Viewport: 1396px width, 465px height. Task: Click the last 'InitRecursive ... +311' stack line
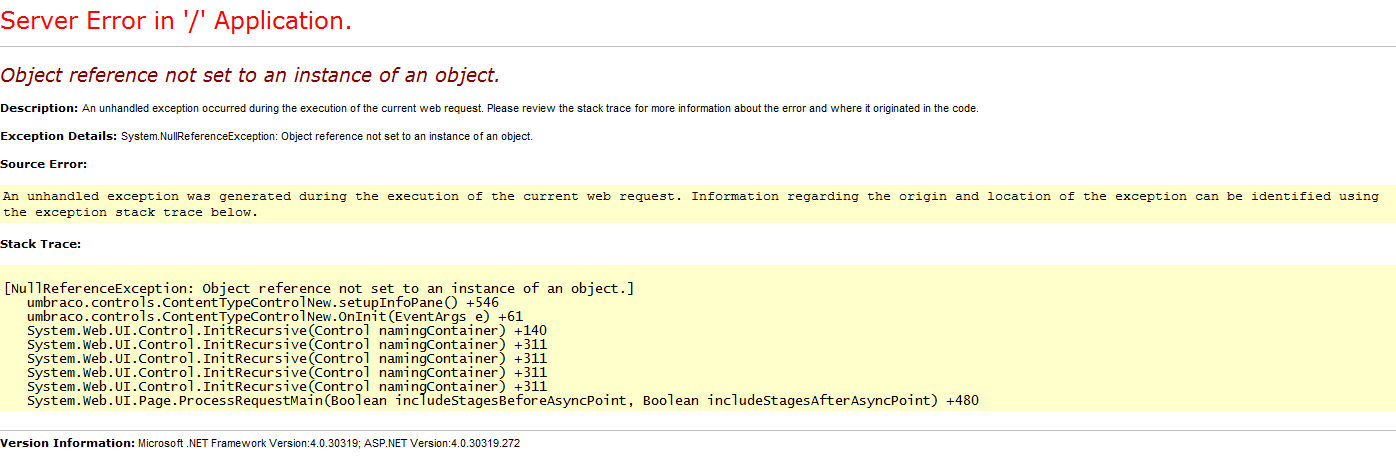tap(287, 387)
